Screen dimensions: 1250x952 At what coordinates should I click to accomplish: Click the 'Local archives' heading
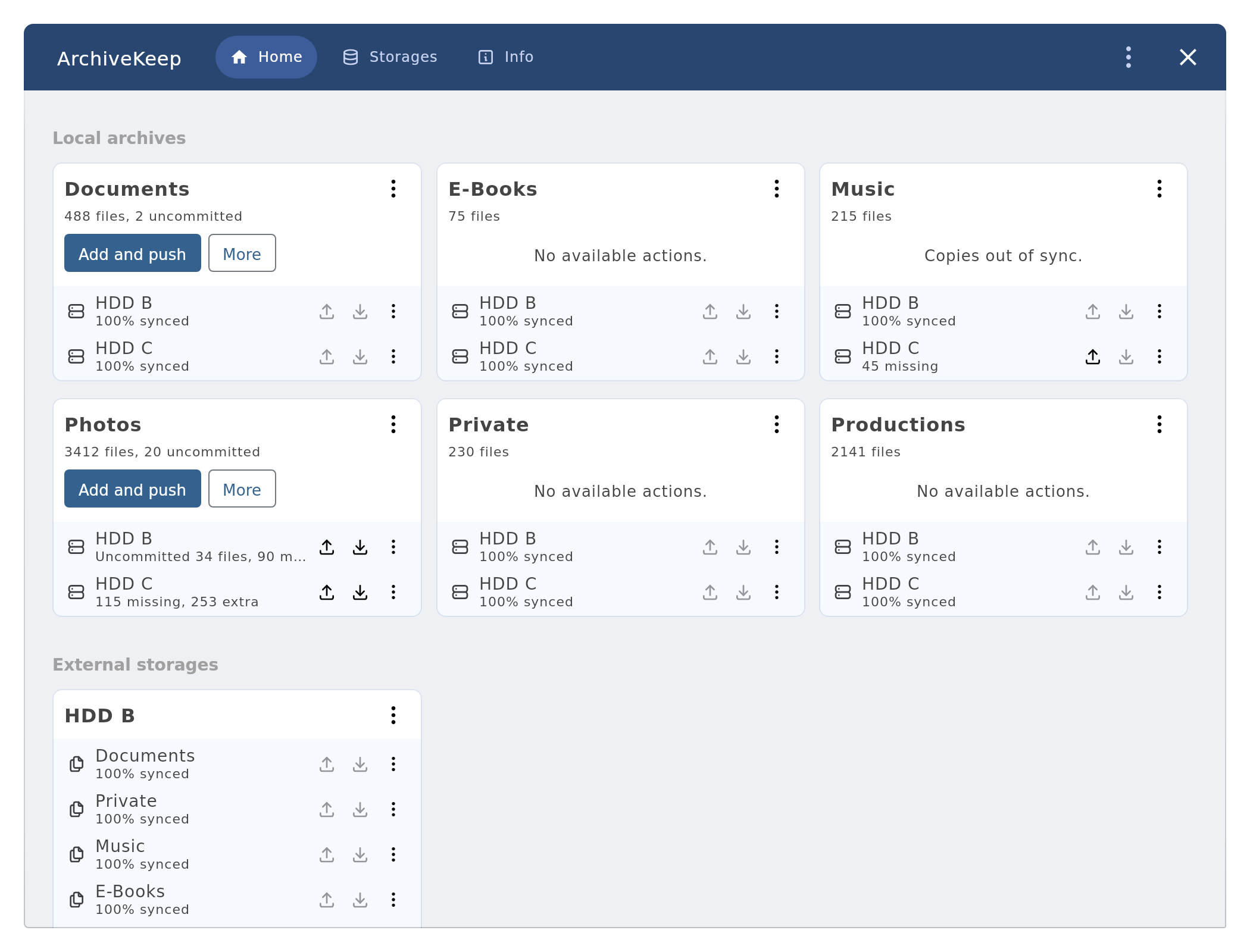pyautogui.click(x=119, y=138)
